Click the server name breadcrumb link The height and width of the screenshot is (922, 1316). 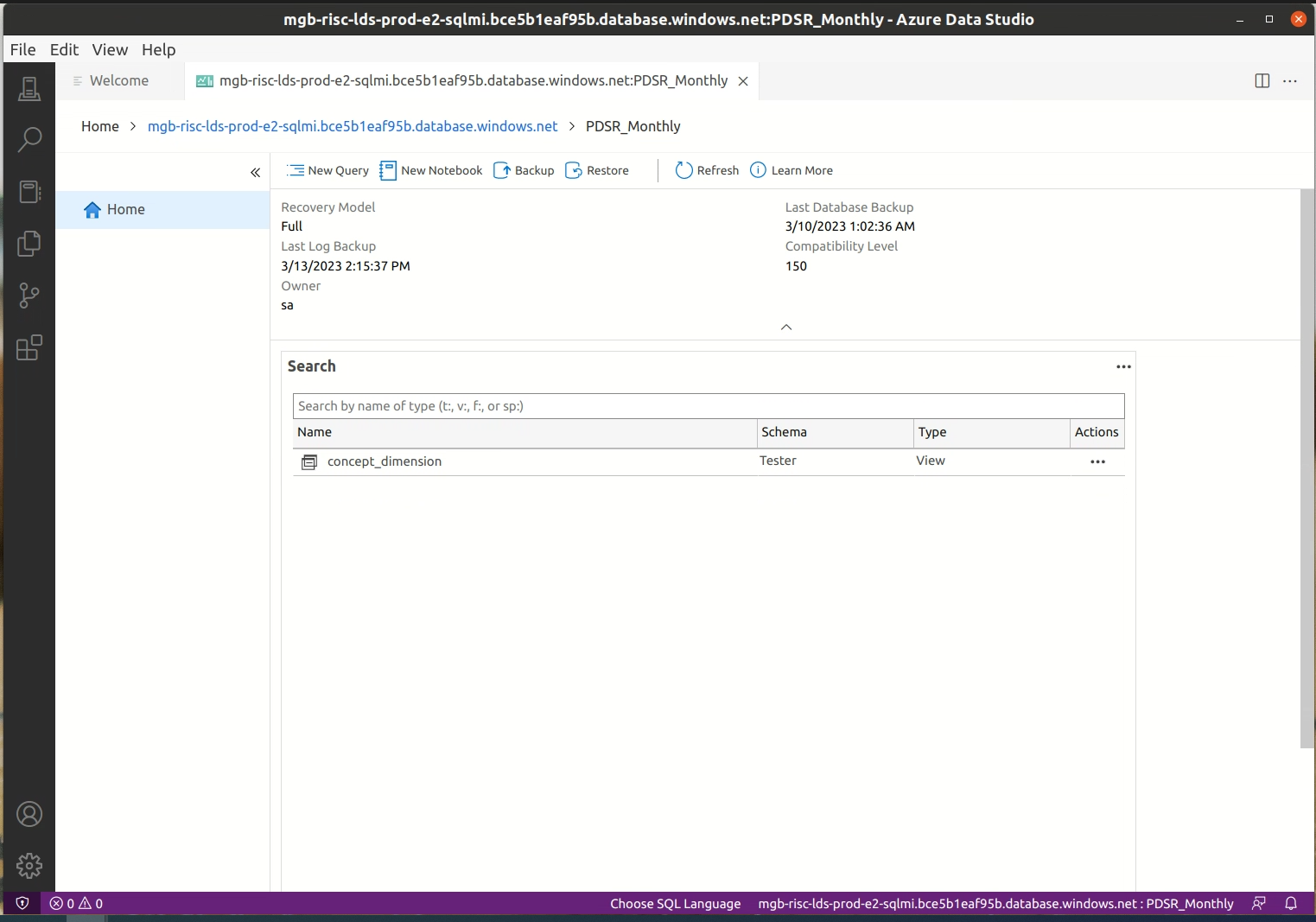[x=353, y=126]
